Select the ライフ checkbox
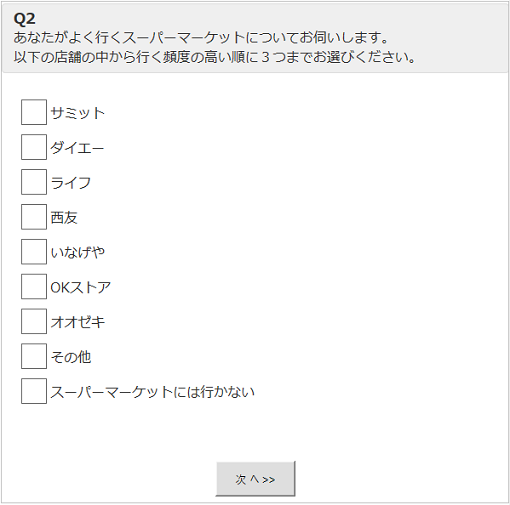Image resolution: width=510 pixels, height=505 pixels. (34, 182)
